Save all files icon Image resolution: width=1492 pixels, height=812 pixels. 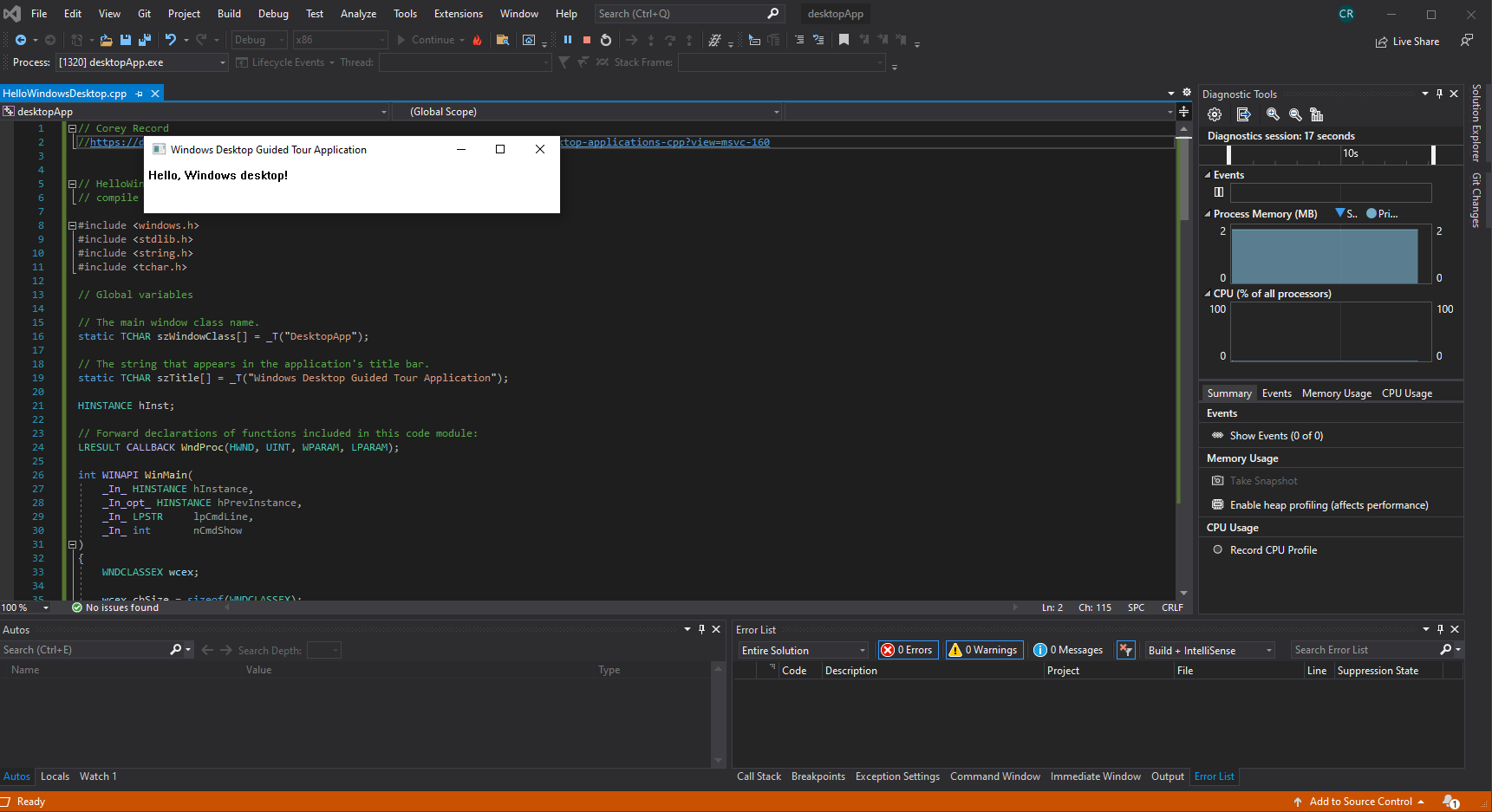pos(145,40)
